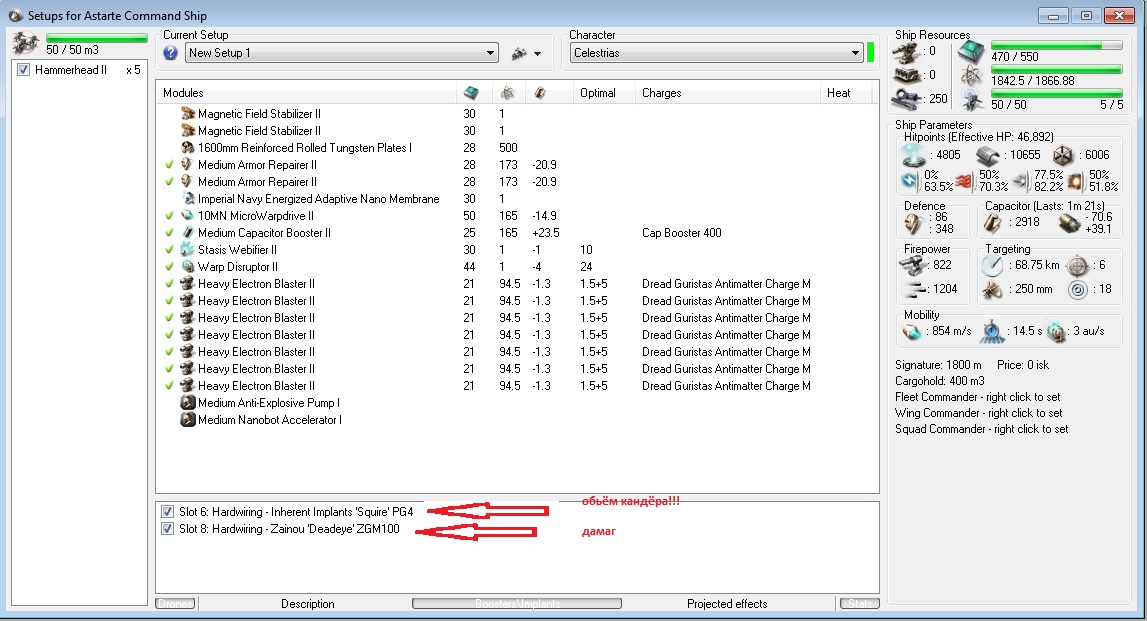This screenshot has height=621, width=1147.
Task: Toggle active state of first Medium Armor Repairer II
Action: 170,165
